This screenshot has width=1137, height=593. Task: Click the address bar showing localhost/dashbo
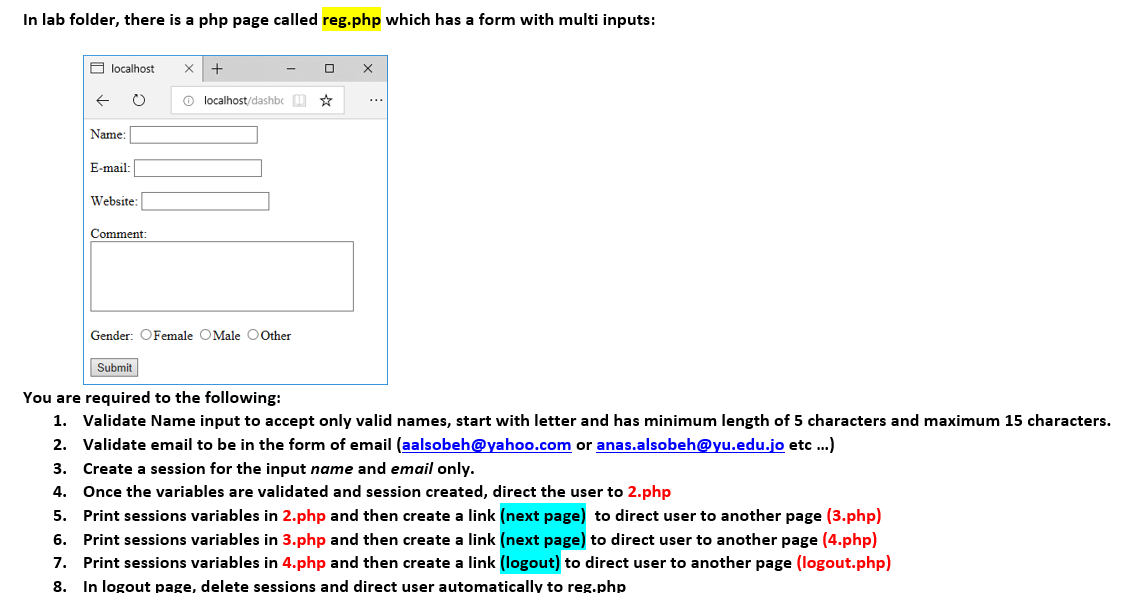point(245,100)
